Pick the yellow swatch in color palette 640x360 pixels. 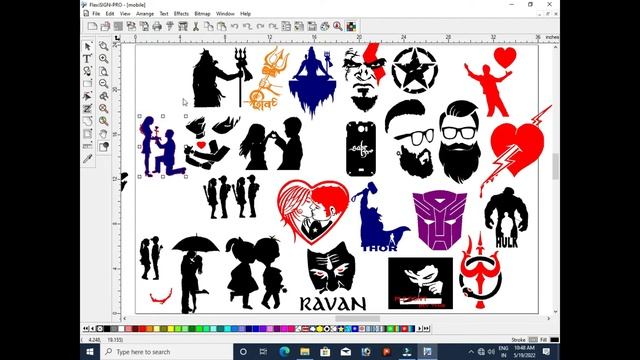coord(171,329)
